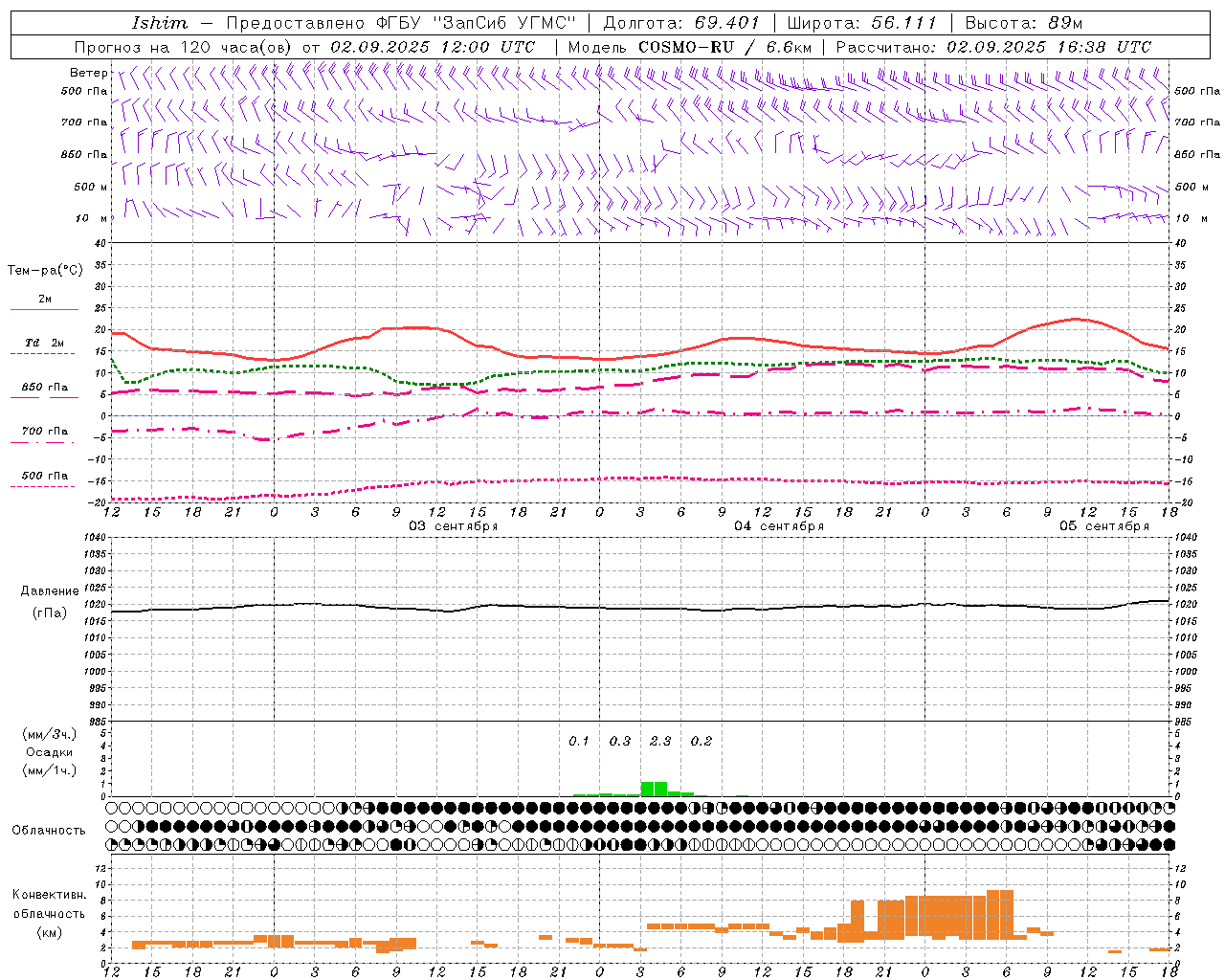Click the 'Давление' pressure panel label

click(x=50, y=591)
